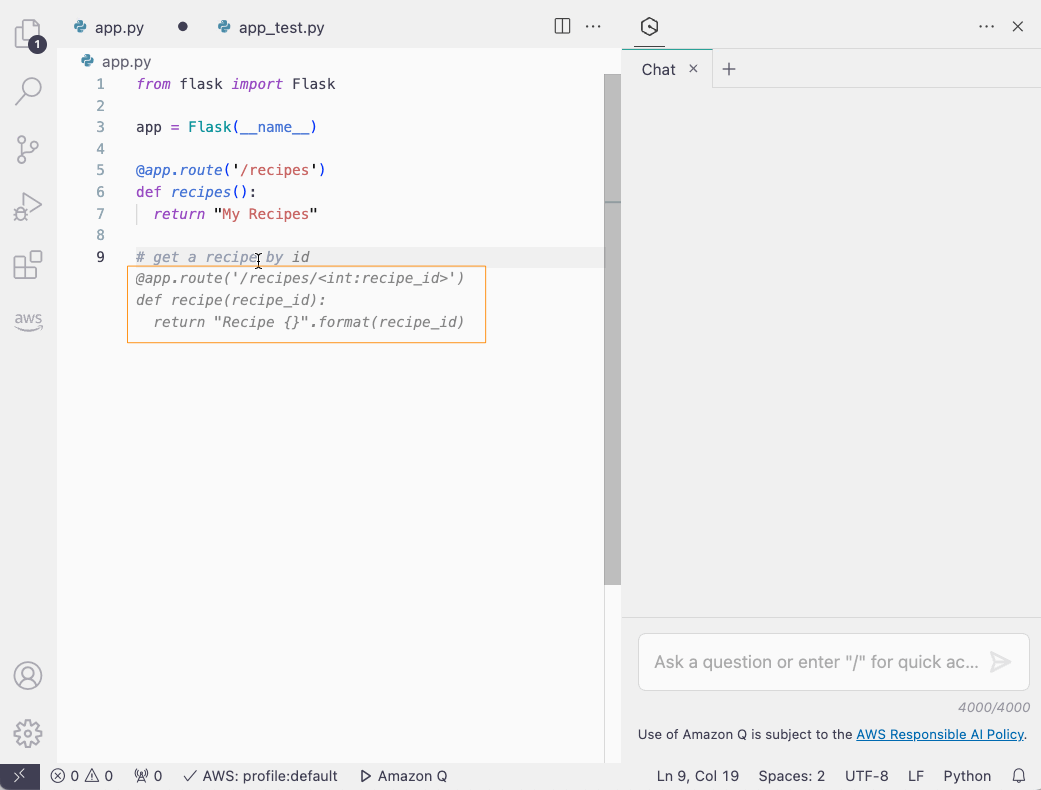Start a new chat with the plus tab
The width and height of the screenshot is (1041, 790).
click(x=729, y=69)
